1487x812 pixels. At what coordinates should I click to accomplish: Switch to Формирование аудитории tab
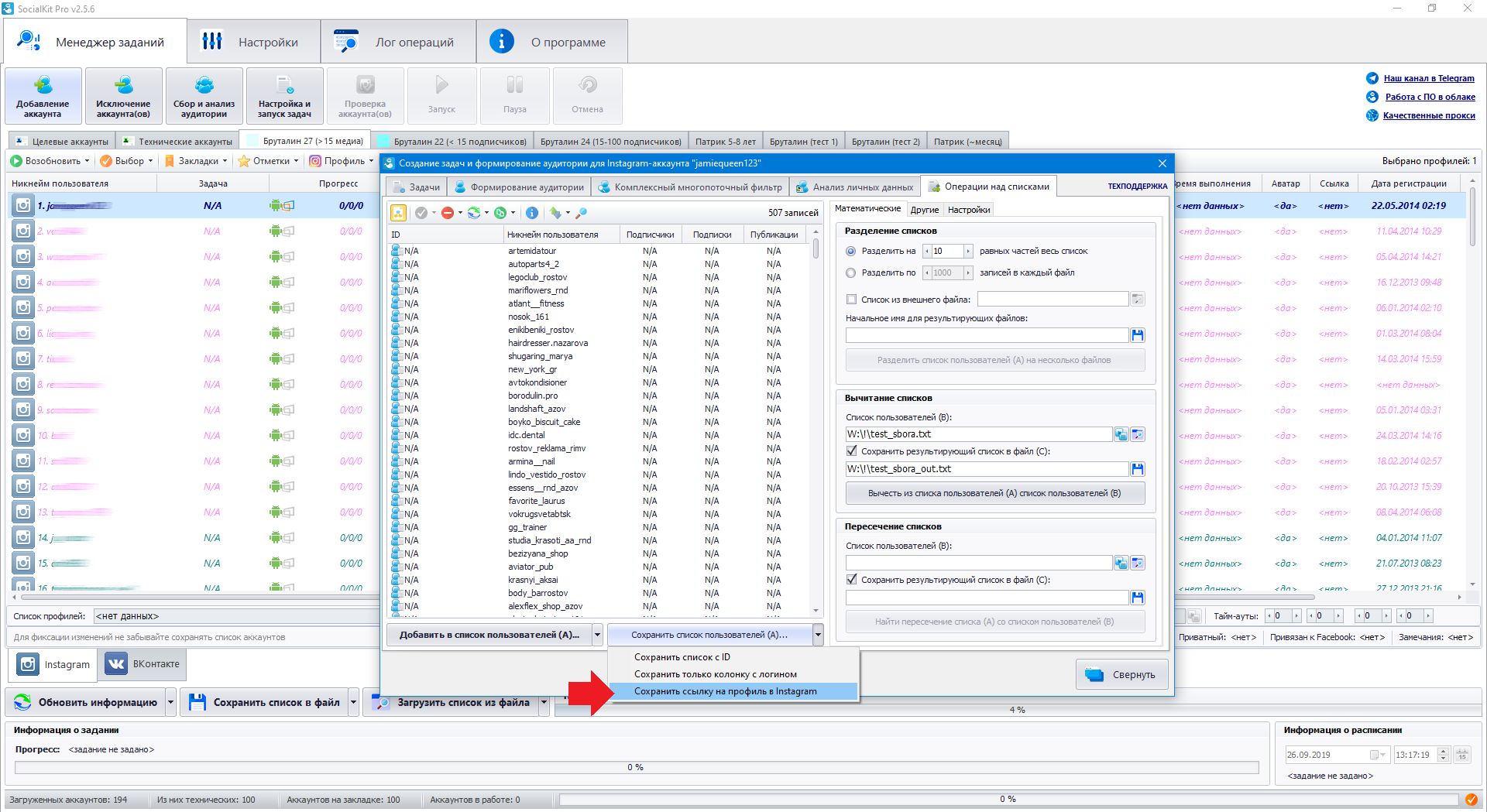(x=519, y=187)
